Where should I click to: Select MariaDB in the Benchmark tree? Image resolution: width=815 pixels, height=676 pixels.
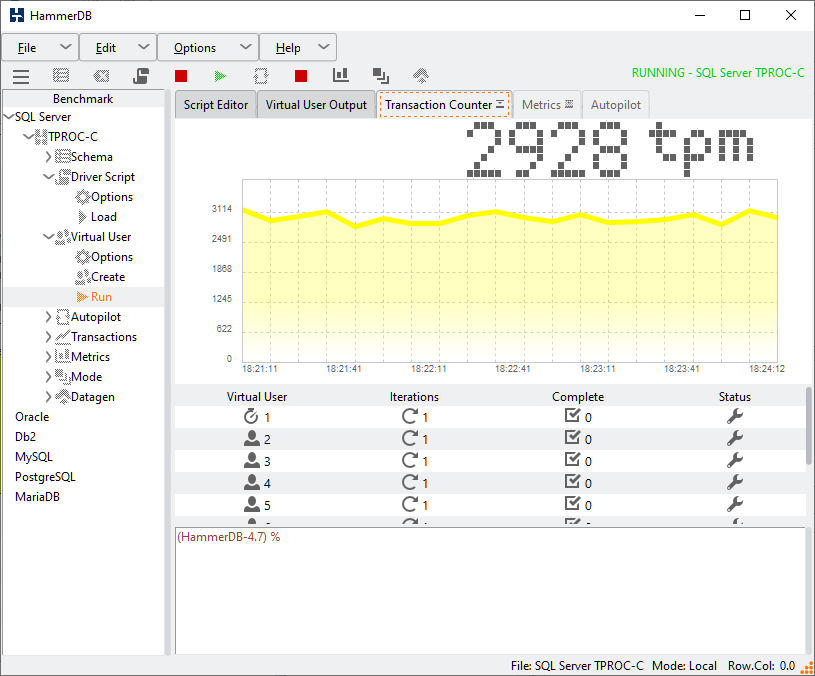[37, 497]
